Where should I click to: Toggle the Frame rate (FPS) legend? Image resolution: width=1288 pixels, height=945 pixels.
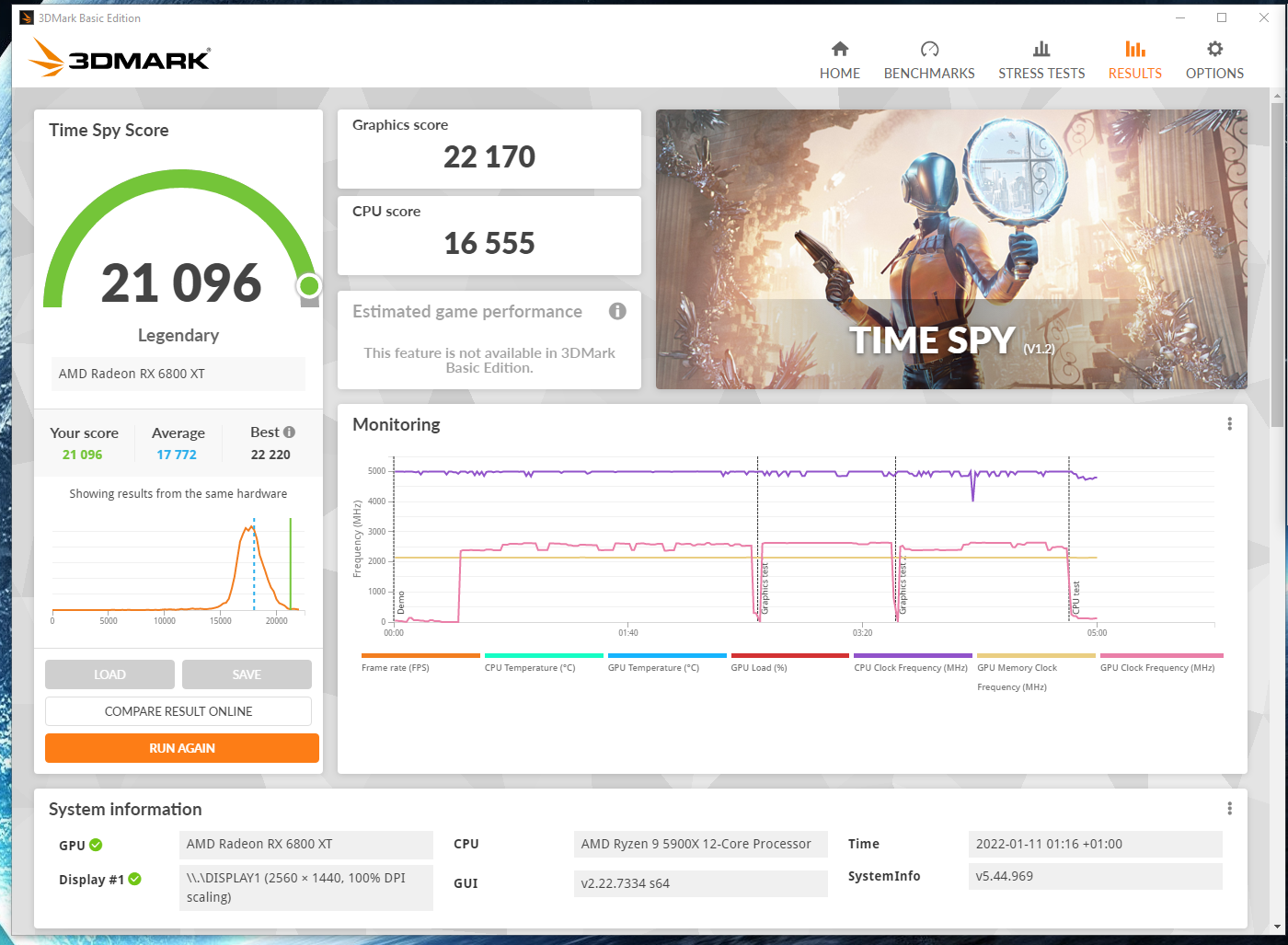[x=420, y=663]
